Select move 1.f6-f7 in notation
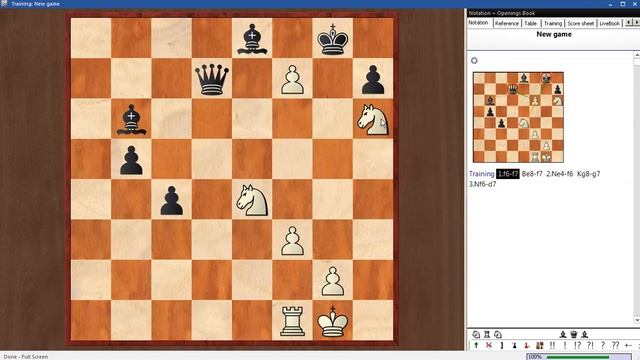 tap(508, 174)
